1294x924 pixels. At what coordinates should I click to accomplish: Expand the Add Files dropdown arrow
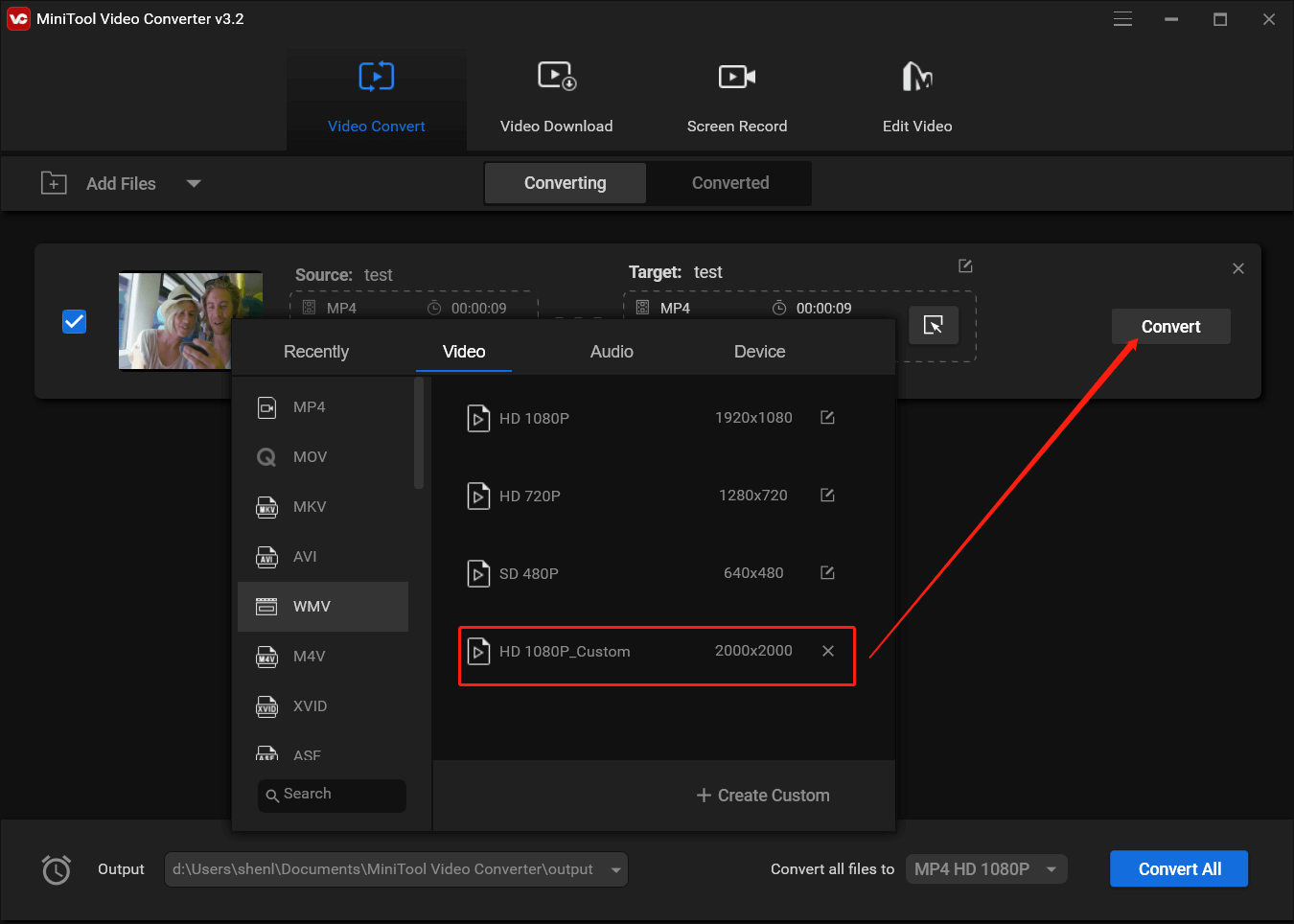click(194, 183)
